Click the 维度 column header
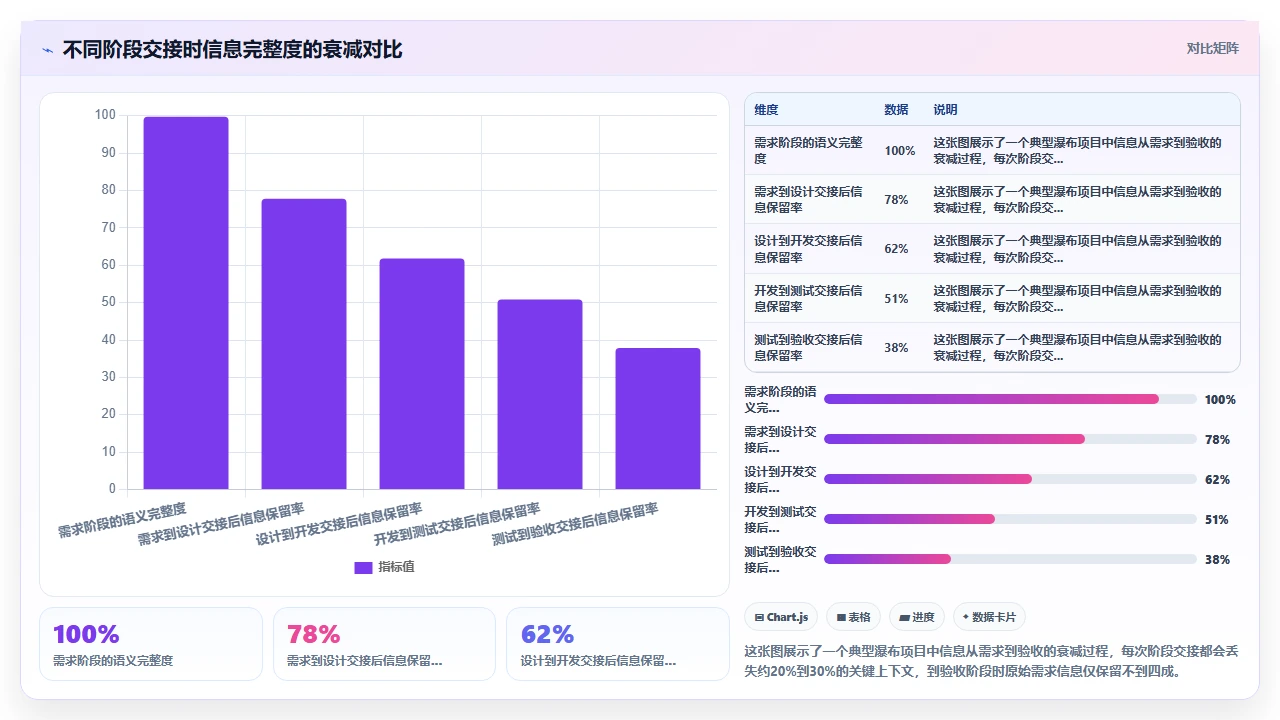The image size is (1280, 720). (x=766, y=110)
